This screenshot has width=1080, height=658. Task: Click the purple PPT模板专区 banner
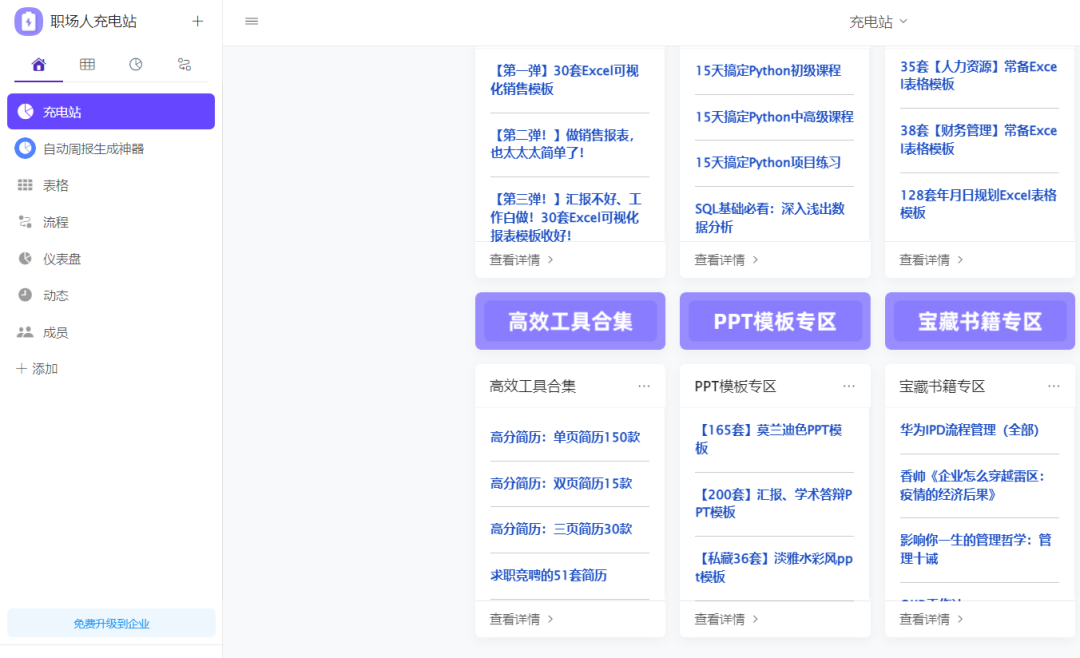[775, 320]
